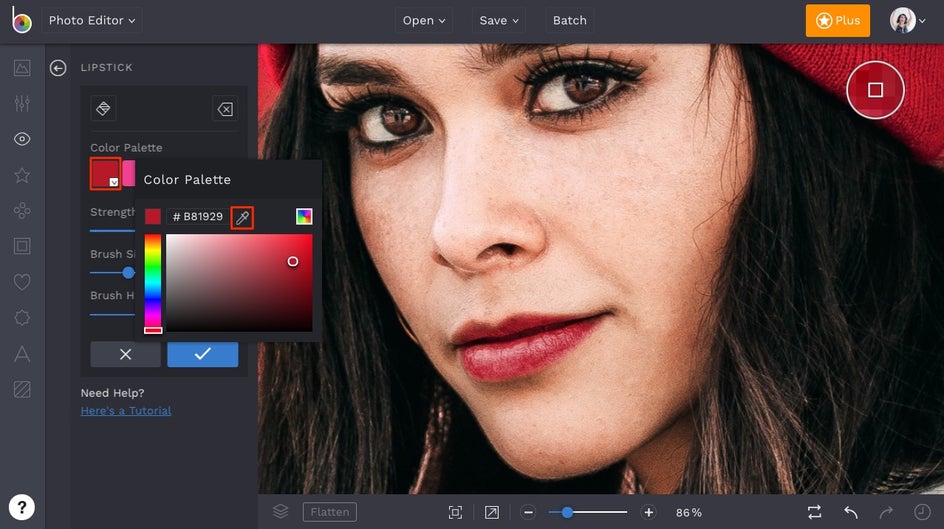Fit image to screen icon
This screenshot has width=944, height=529.
[x=456, y=512]
